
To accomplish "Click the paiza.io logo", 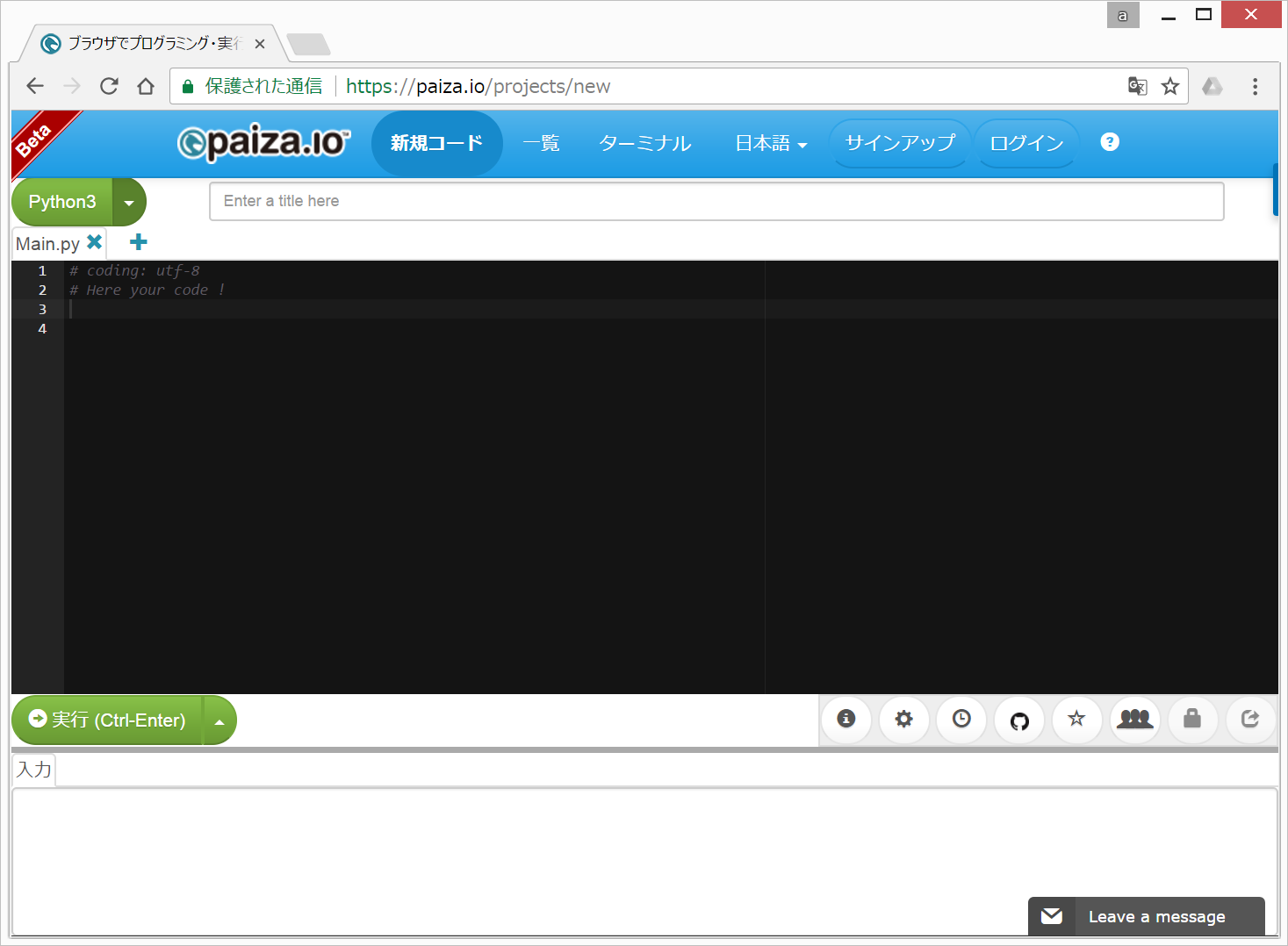I will pyautogui.click(x=263, y=141).
